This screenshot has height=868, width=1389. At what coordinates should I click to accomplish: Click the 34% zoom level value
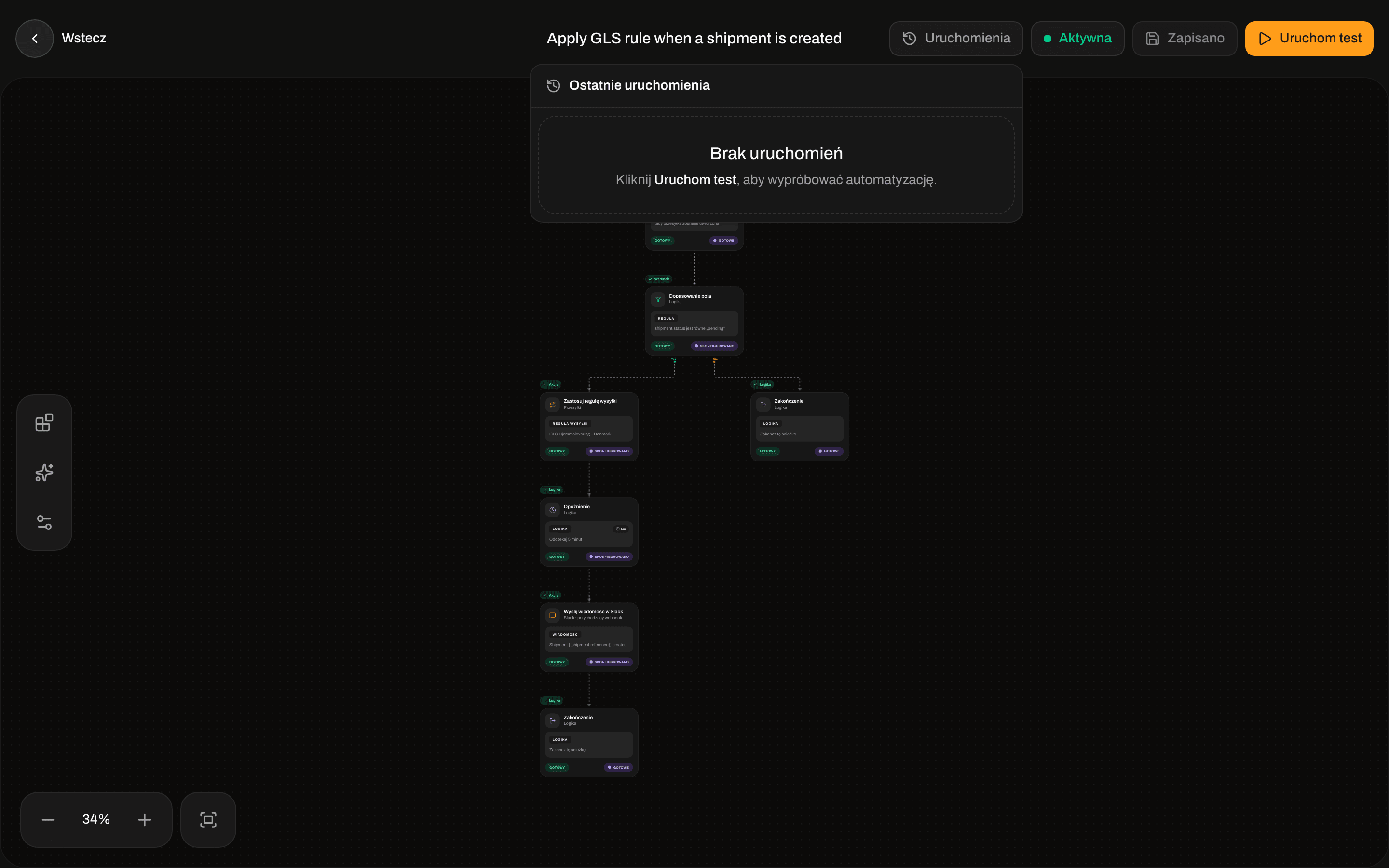(x=96, y=819)
